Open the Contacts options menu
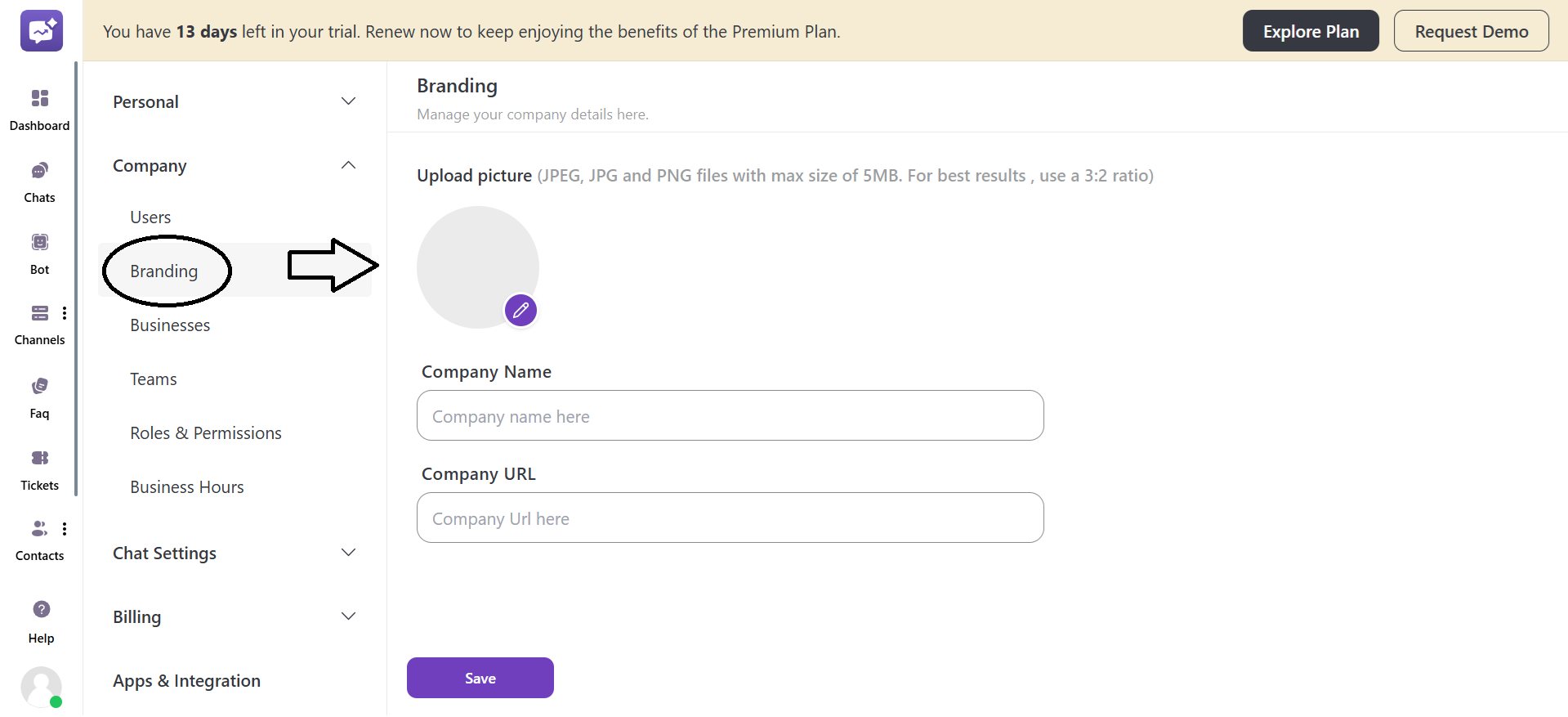This screenshot has height=717, width=1568. 65,528
